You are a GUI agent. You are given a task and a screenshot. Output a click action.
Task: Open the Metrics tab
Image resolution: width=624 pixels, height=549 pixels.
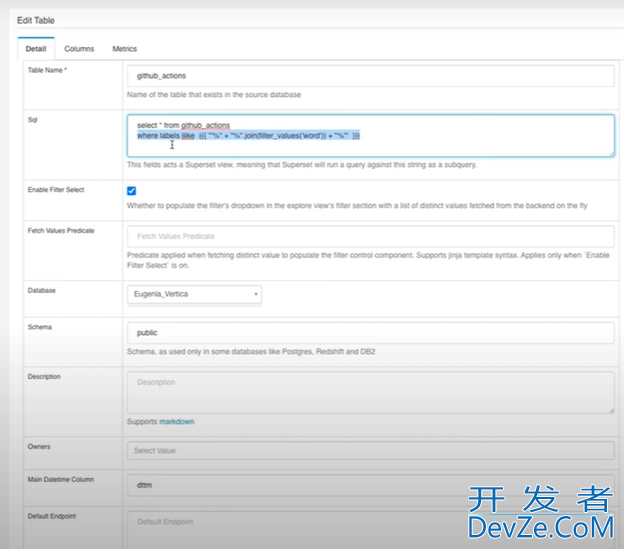125,49
